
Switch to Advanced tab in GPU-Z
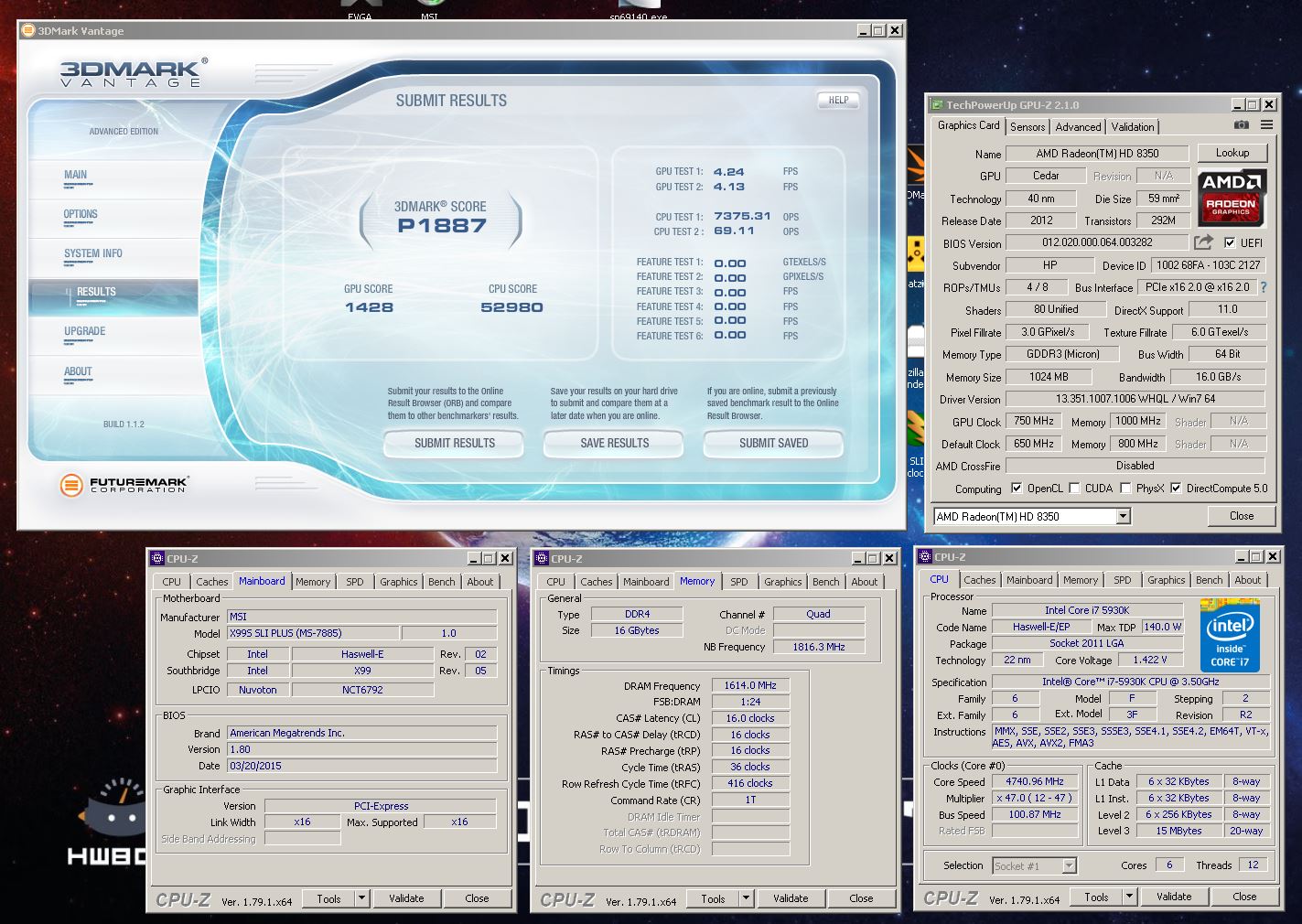point(1078,127)
